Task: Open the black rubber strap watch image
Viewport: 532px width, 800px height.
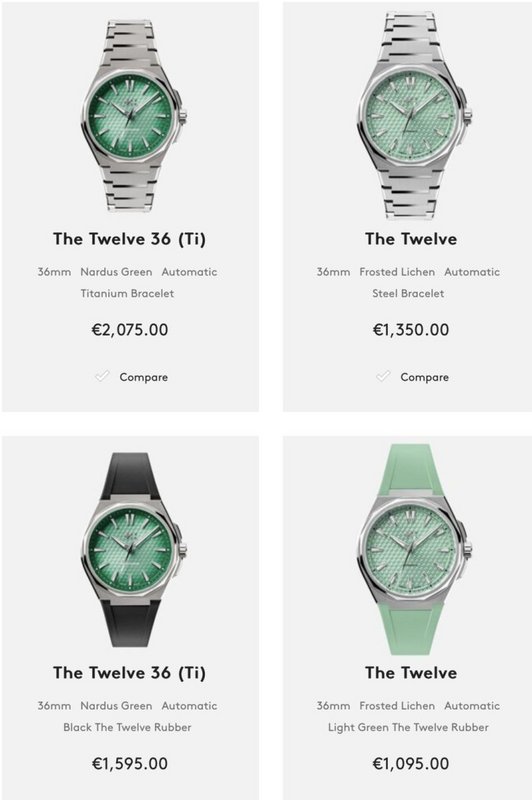Action: coord(133,550)
